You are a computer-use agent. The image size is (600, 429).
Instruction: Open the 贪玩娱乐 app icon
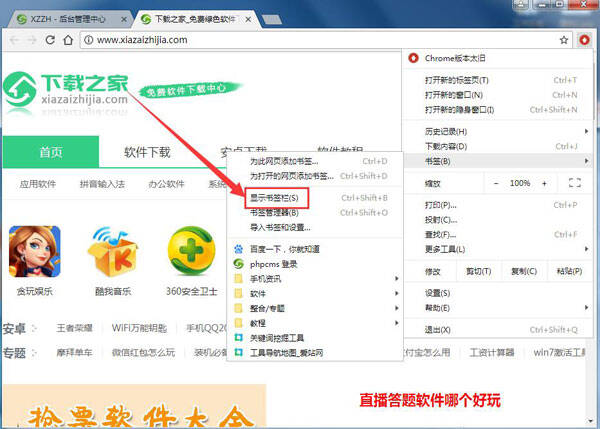click(35, 251)
